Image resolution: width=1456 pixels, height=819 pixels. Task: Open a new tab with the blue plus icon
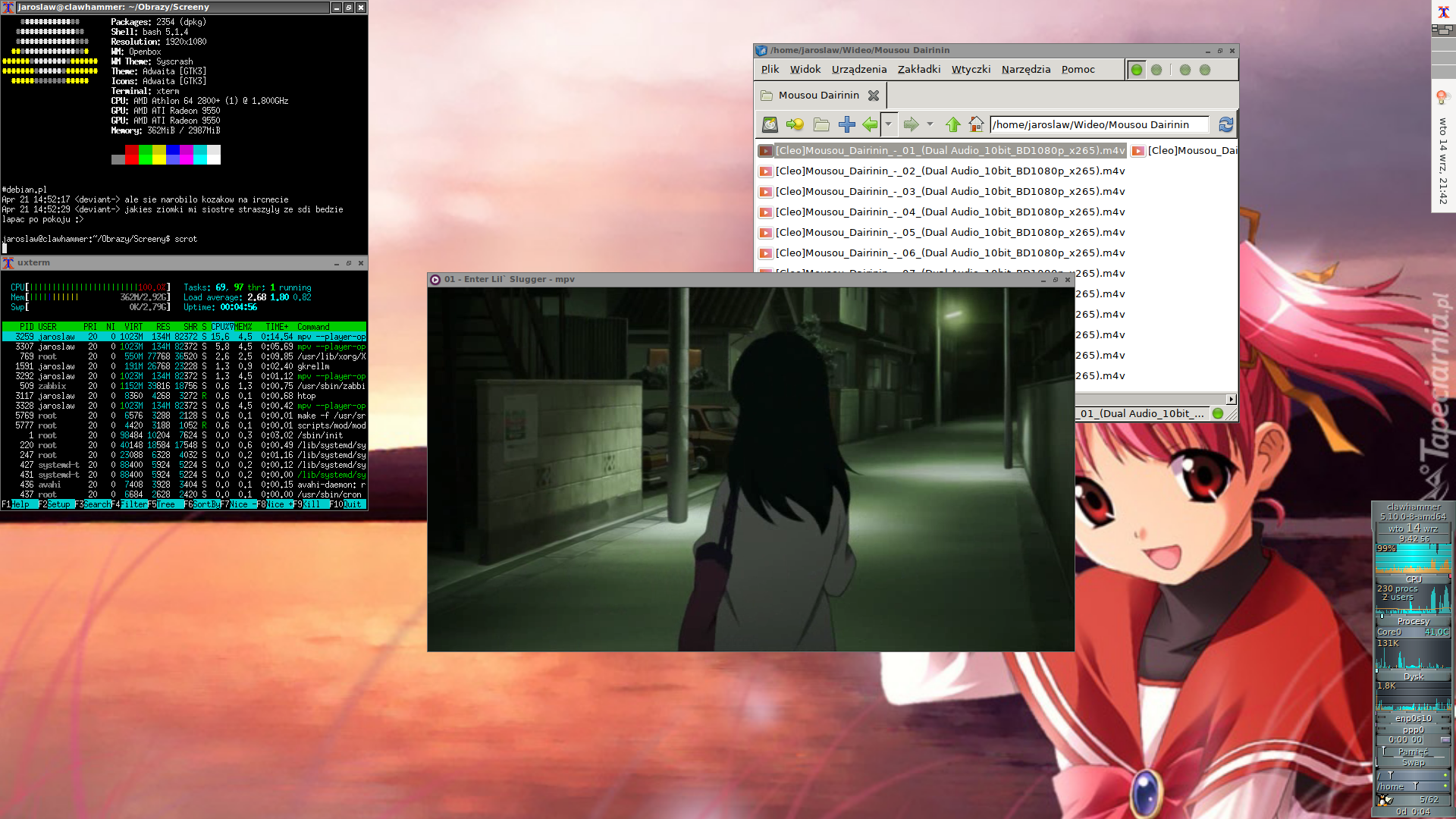pos(847,124)
